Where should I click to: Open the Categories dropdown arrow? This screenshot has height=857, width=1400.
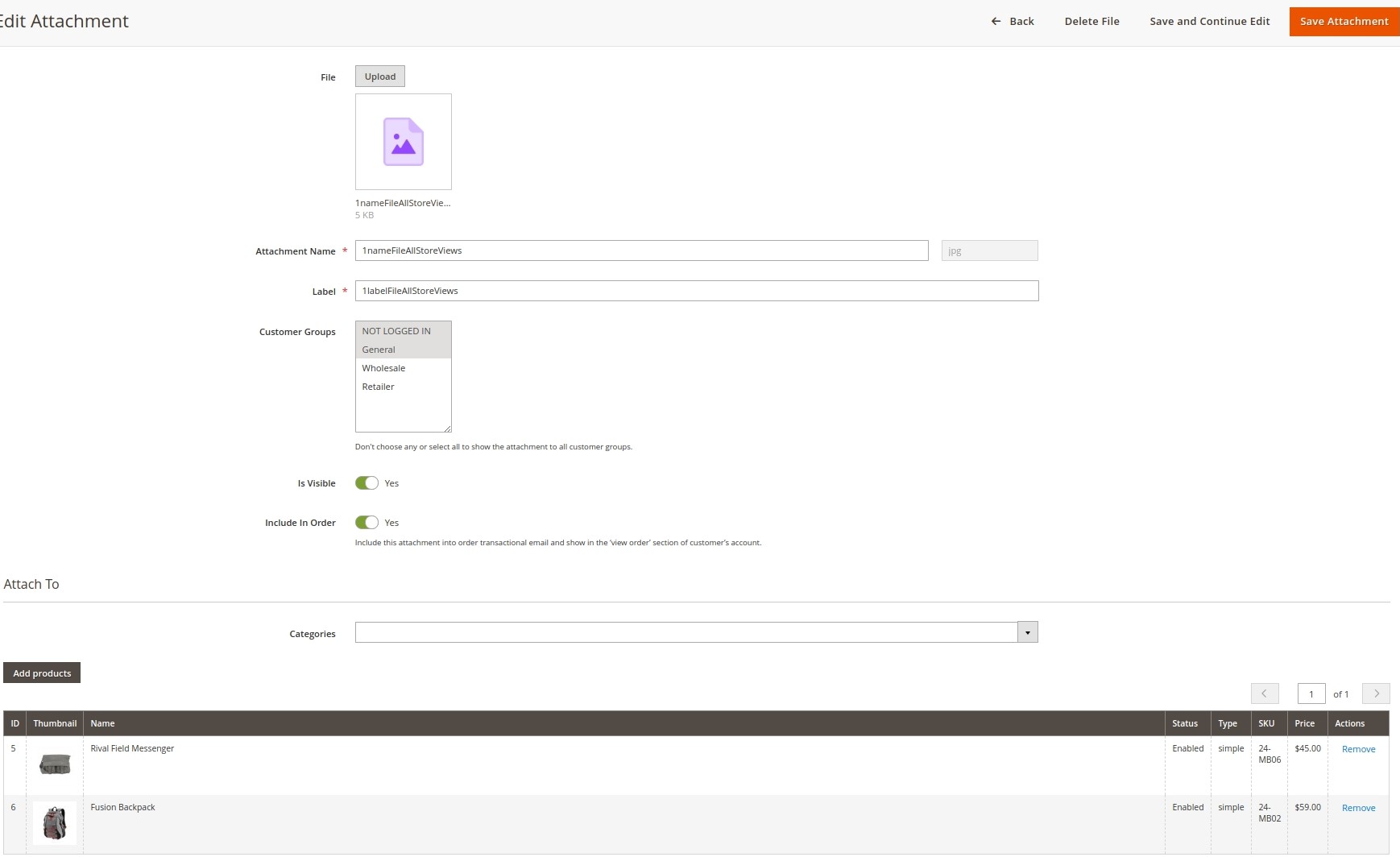(x=1027, y=633)
